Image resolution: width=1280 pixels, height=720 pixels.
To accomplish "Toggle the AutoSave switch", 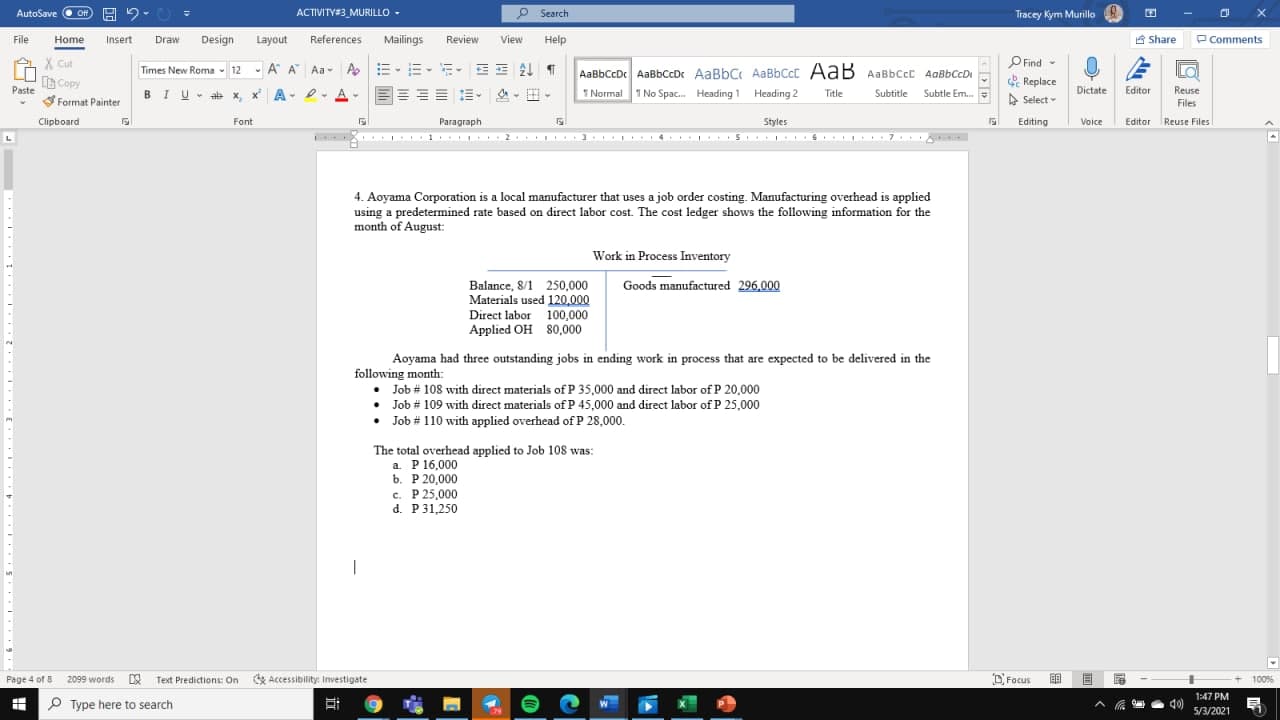I will pos(77,13).
